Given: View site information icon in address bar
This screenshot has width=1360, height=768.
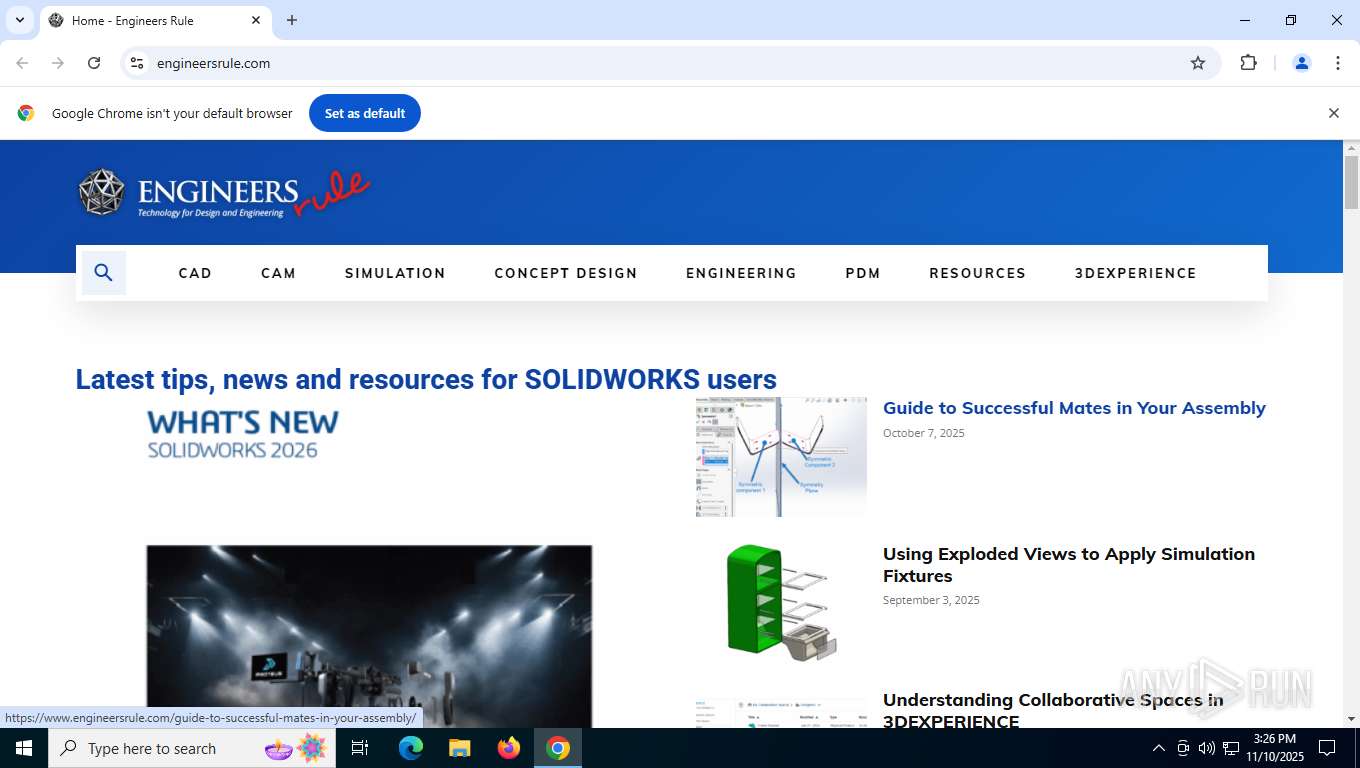Looking at the screenshot, I should pyautogui.click(x=137, y=63).
